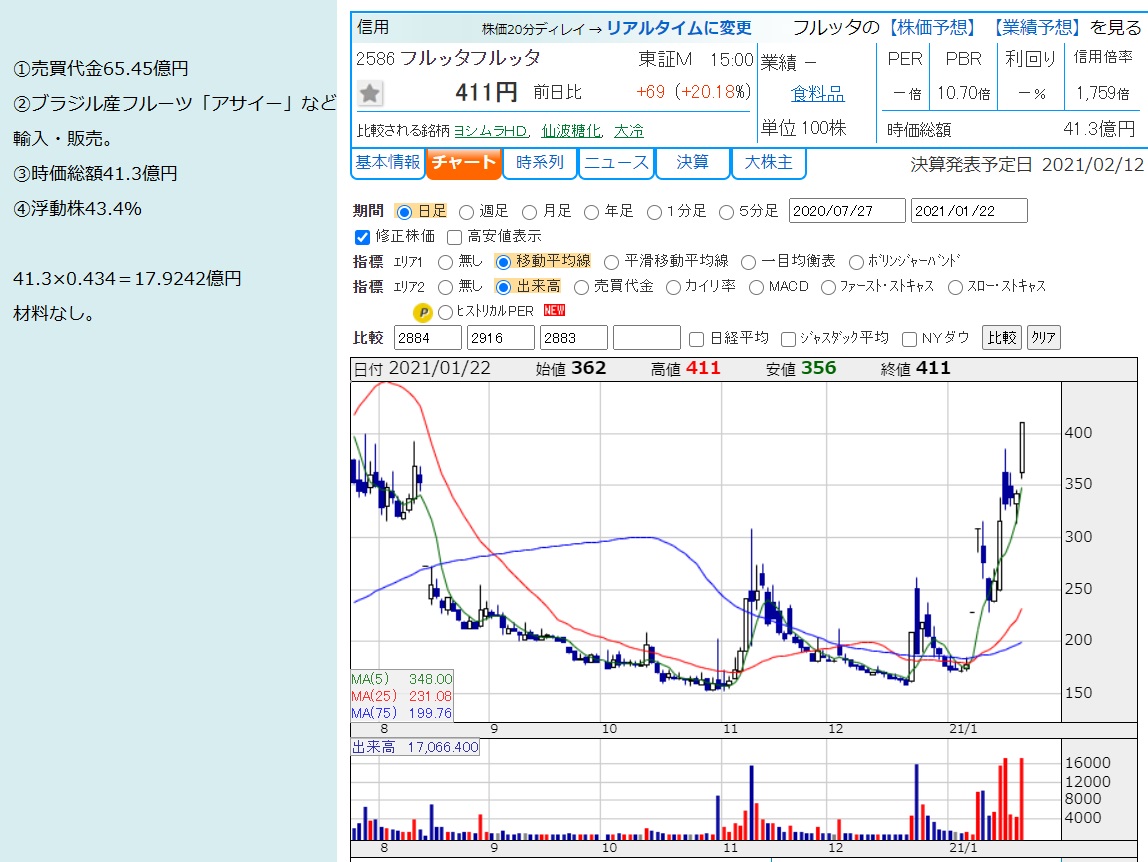Select the 一目均衡表 indicator
Viewport: 1148px width, 862px height.
[x=748, y=262]
